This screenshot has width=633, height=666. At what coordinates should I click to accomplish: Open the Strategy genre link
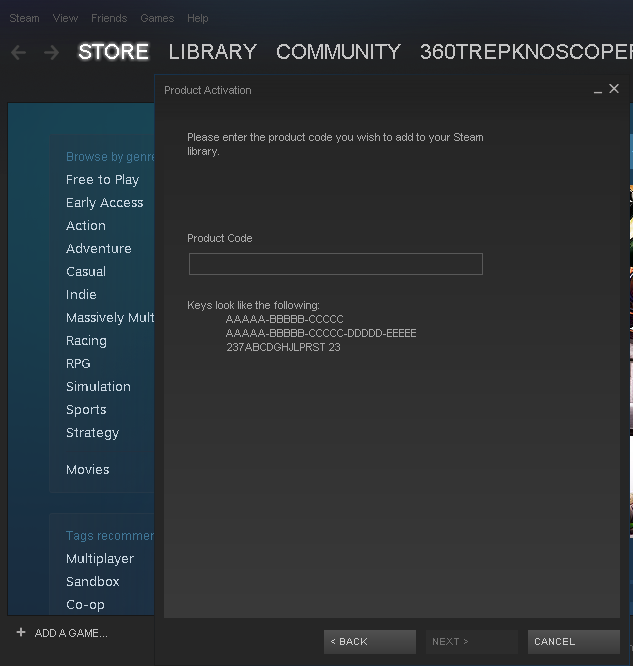point(92,433)
